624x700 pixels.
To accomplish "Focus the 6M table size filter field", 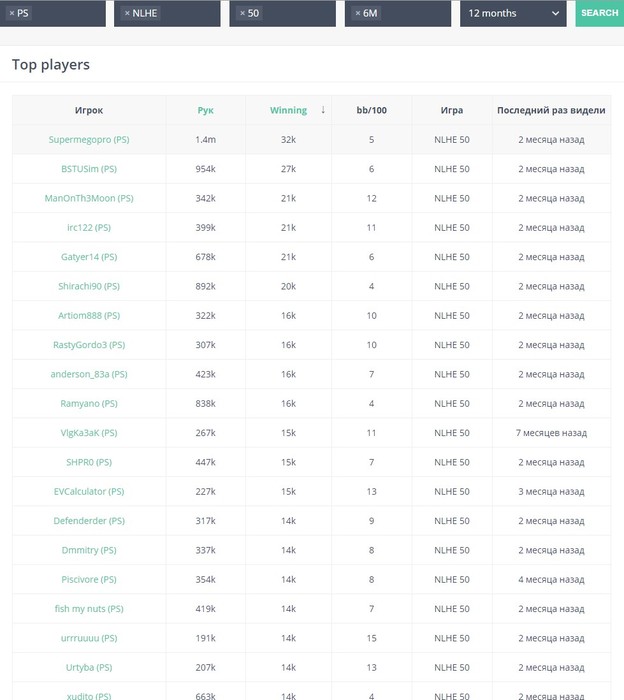I will click(x=410, y=14).
